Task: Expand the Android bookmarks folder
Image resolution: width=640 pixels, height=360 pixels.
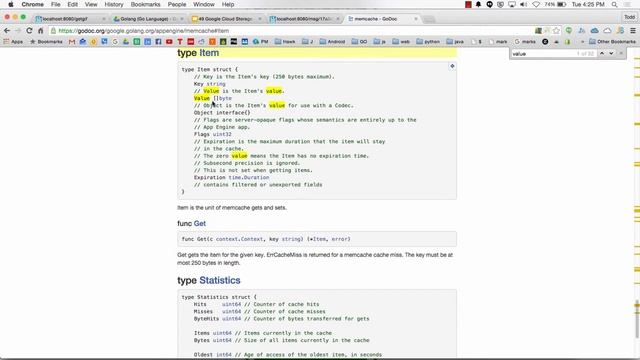Action: (332, 42)
